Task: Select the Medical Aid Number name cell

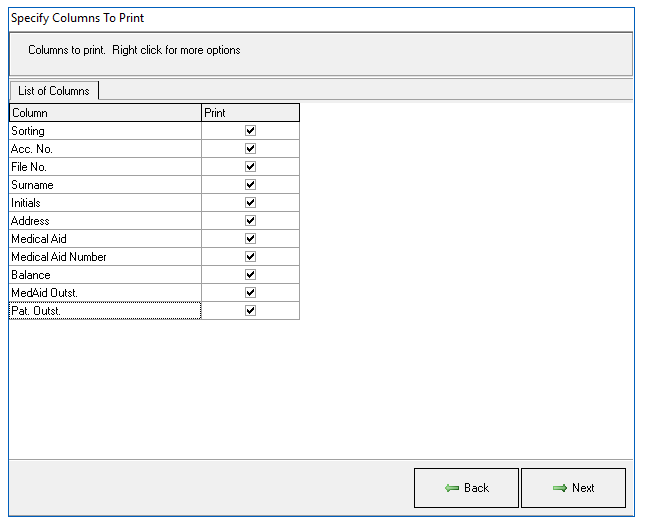Action: [x=105, y=257]
